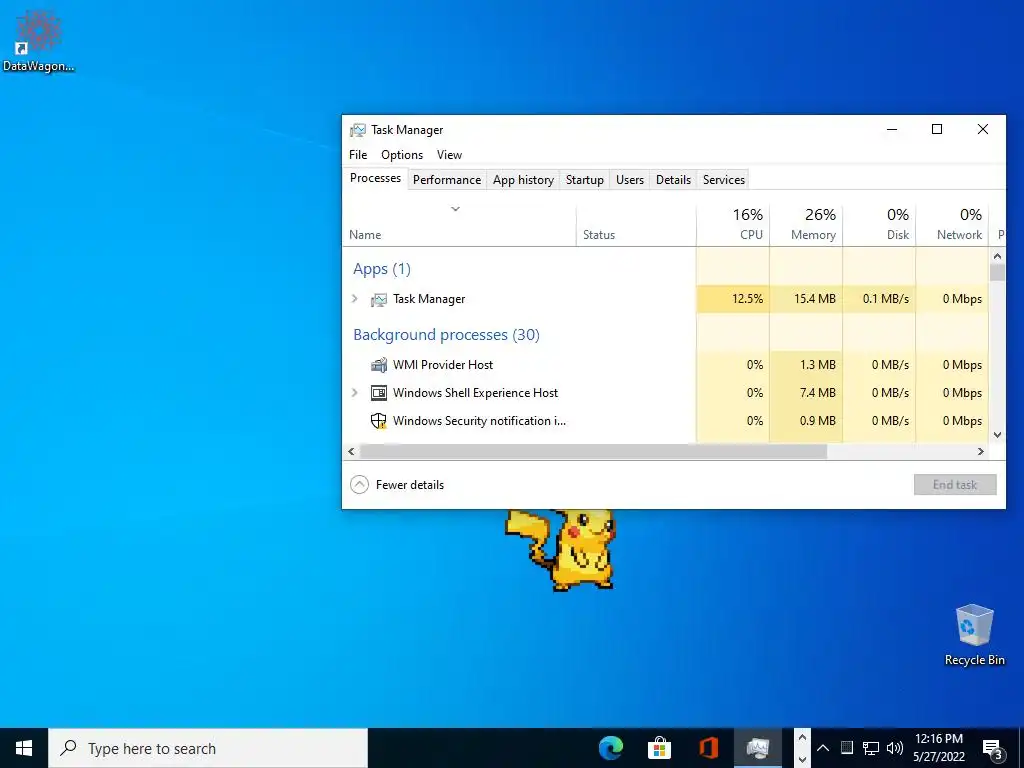Screen dimensions: 1024x768
Task: Click Windows Security notification shield icon
Action: tap(379, 421)
